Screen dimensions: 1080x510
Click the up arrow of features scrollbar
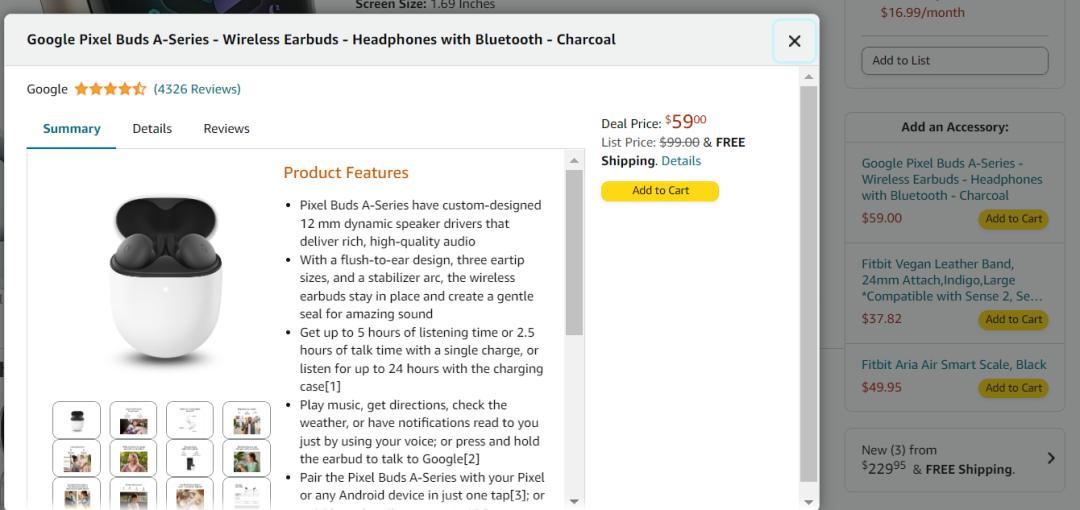point(574,161)
